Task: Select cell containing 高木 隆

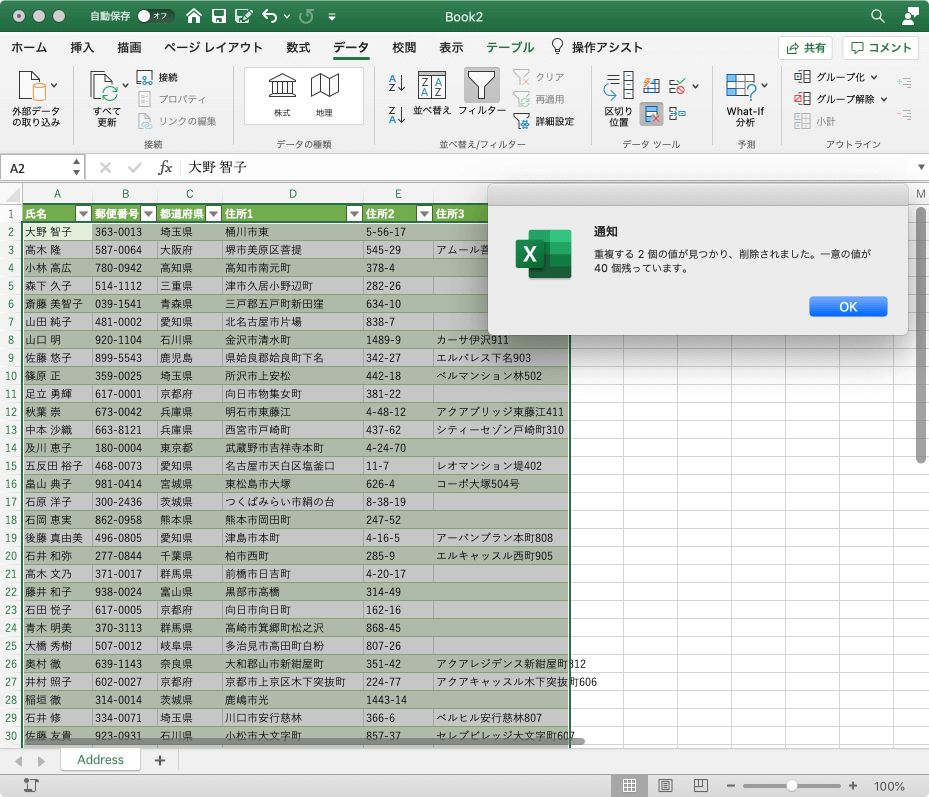Action: click(x=57, y=250)
